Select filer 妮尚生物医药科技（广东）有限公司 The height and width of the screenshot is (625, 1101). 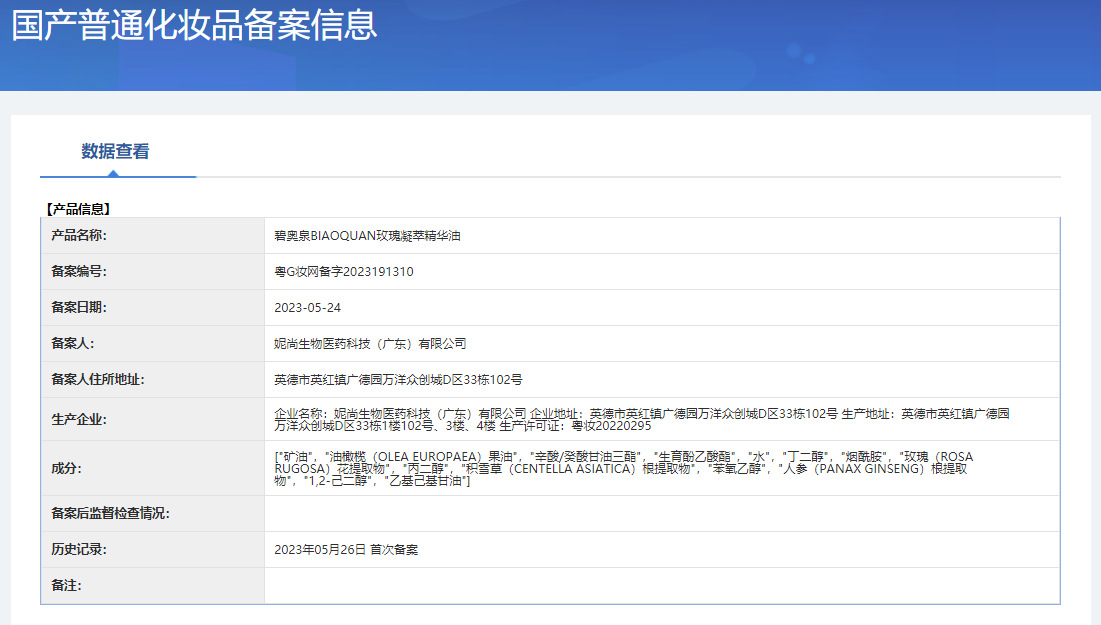[370, 343]
